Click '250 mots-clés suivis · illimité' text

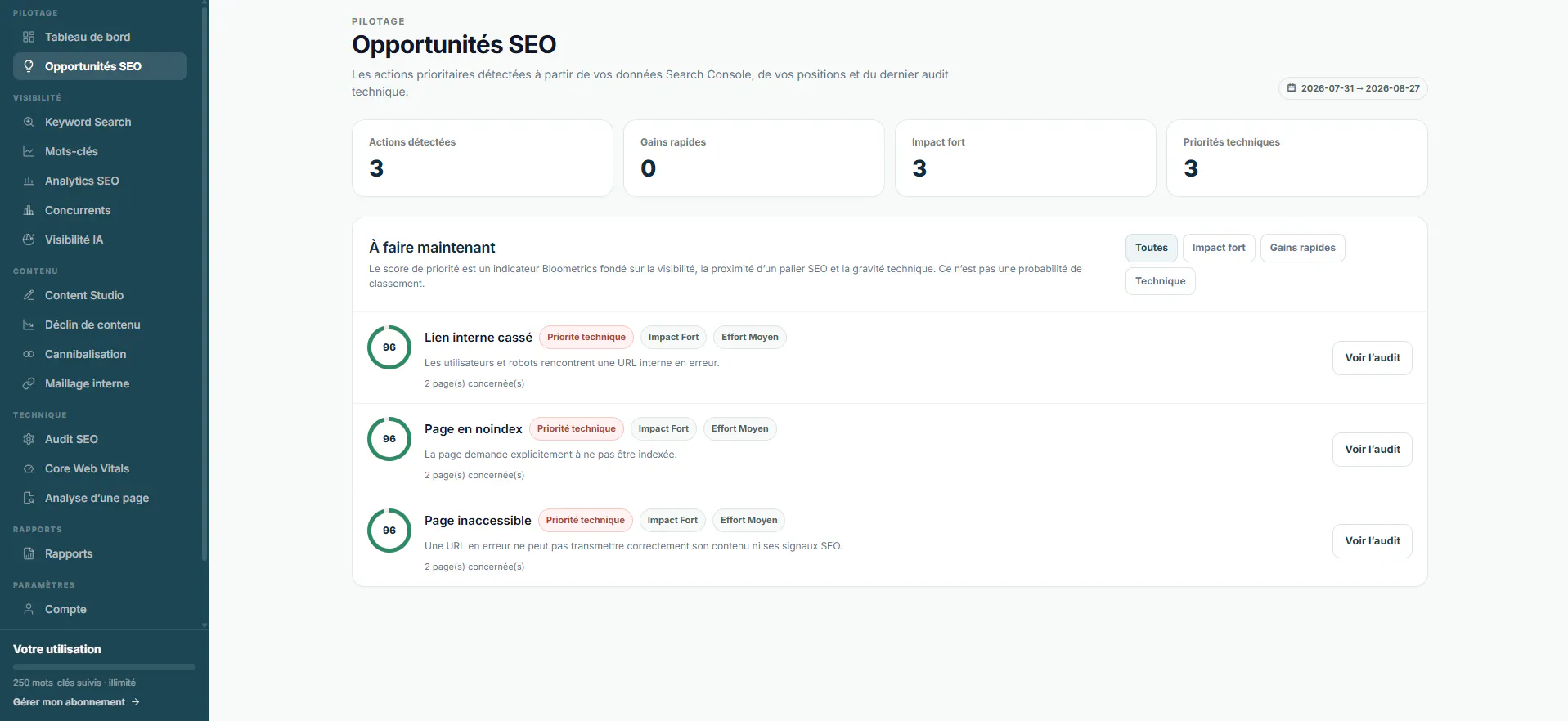click(x=74, y=683)
